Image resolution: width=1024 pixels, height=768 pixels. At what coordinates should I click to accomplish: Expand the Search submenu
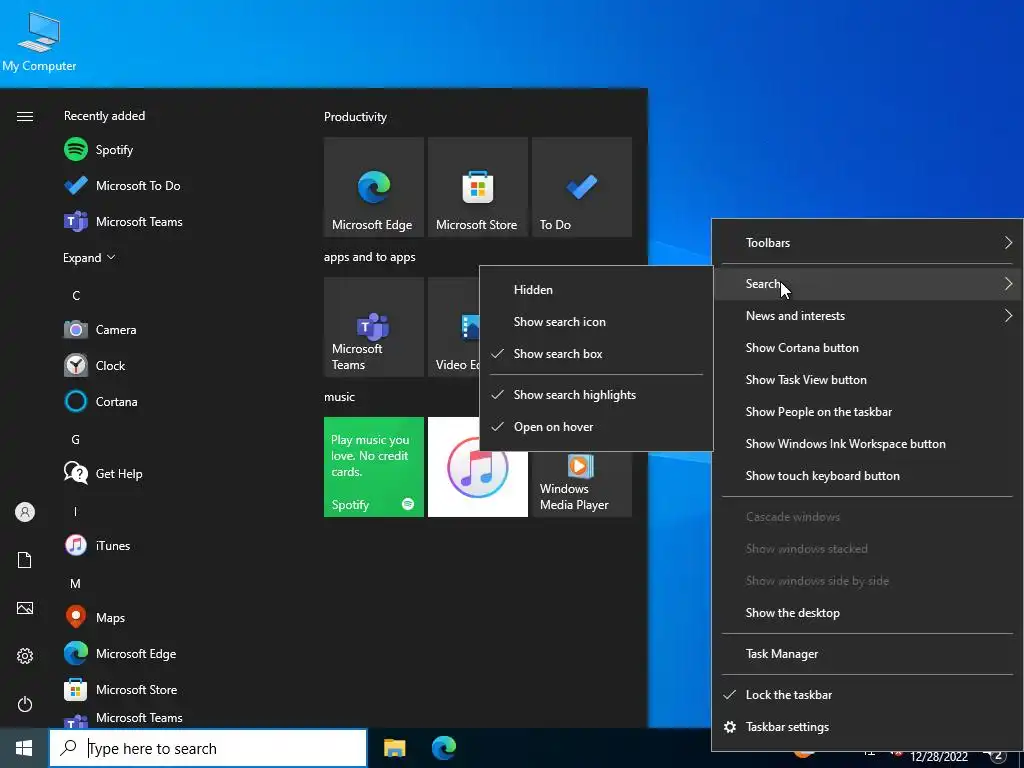tap(868, 283)
